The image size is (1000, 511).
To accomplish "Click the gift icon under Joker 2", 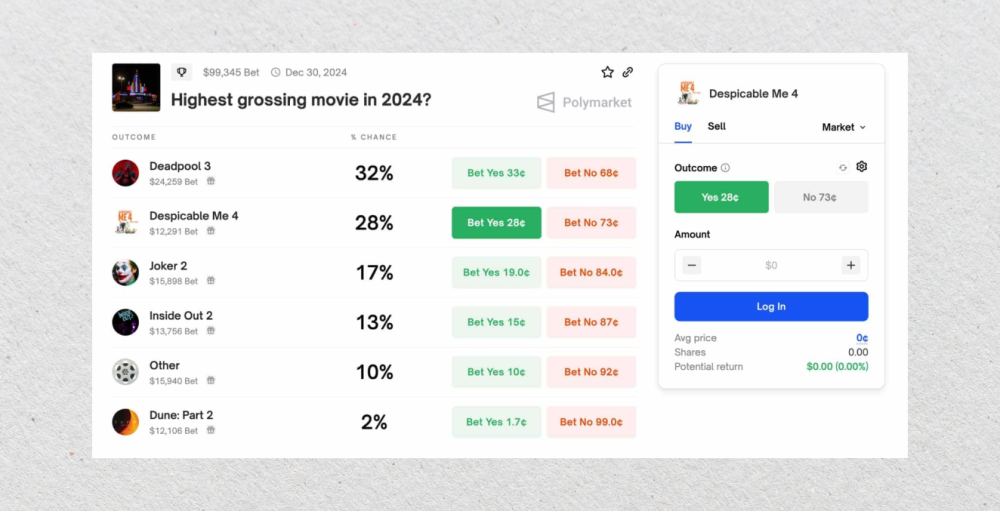I will pyautogui.click(x=211, y=281).
